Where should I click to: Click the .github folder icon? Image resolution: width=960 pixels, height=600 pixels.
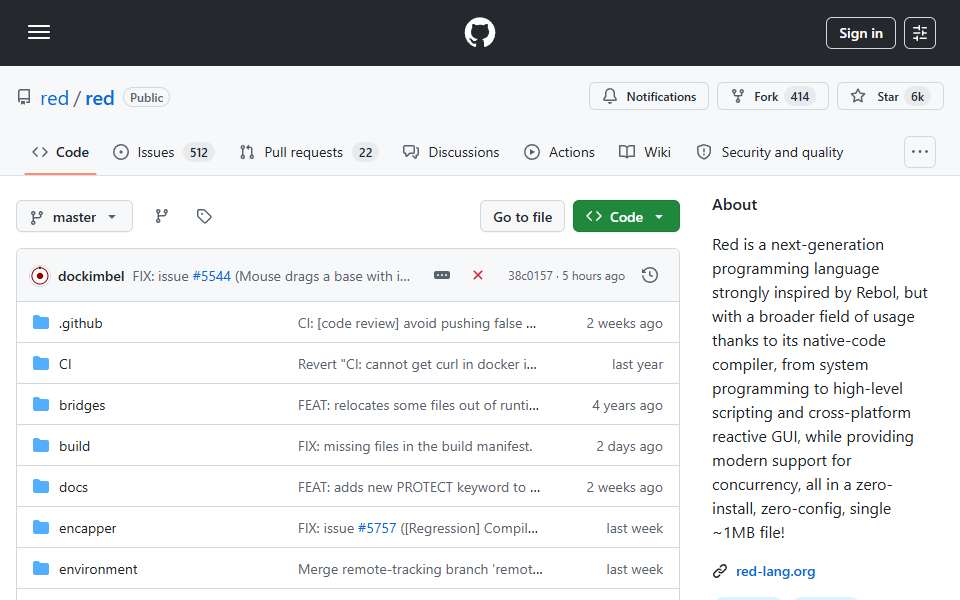[41, 323]
